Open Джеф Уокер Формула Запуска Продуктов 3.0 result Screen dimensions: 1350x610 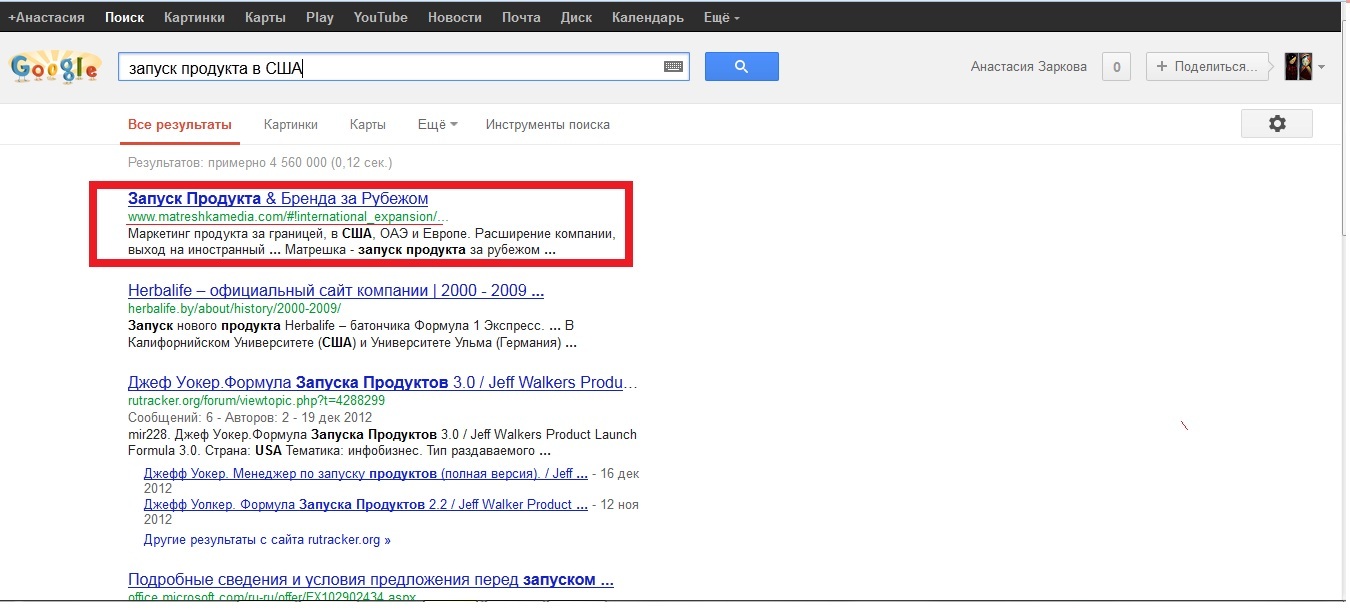click(383, 383)
